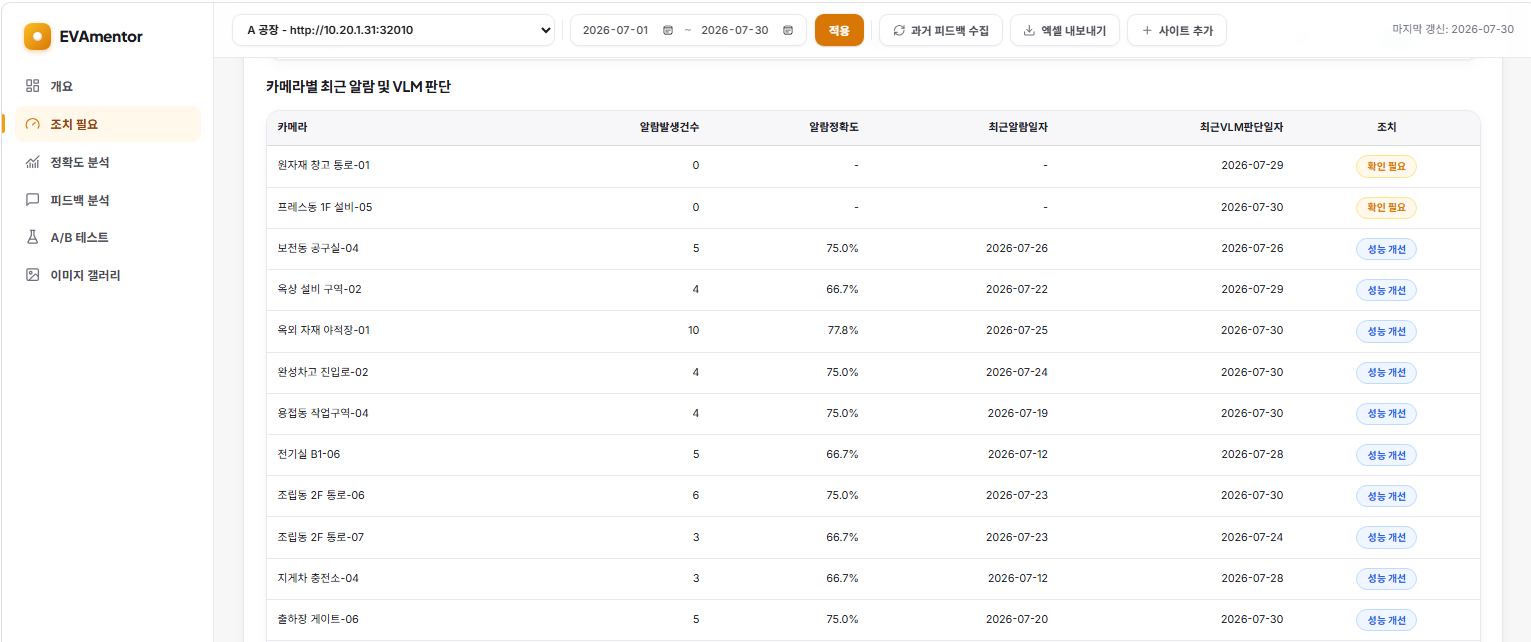The height and width of the screenshot is (642, 1531).
Task: Click the download icon in 엑셀 내보내기
Action: 1029,30
